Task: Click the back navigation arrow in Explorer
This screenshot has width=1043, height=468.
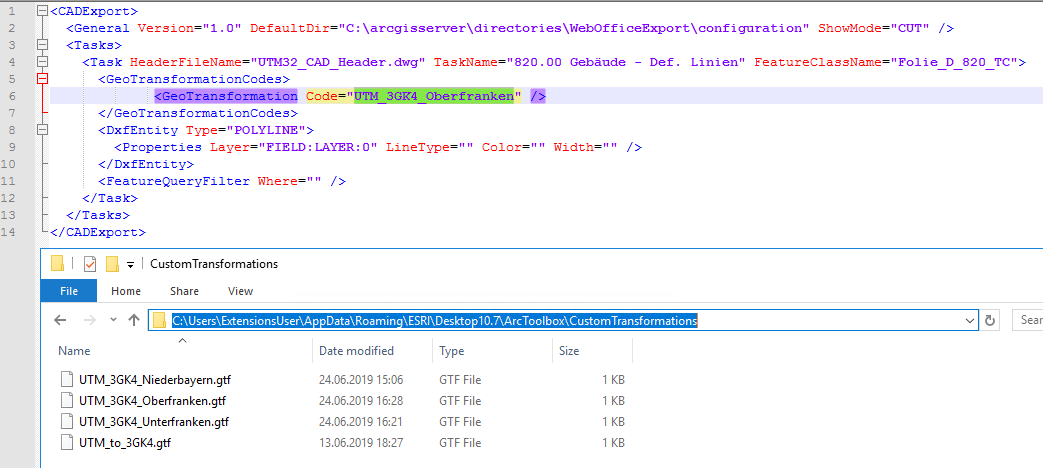Action: point(61,321)
